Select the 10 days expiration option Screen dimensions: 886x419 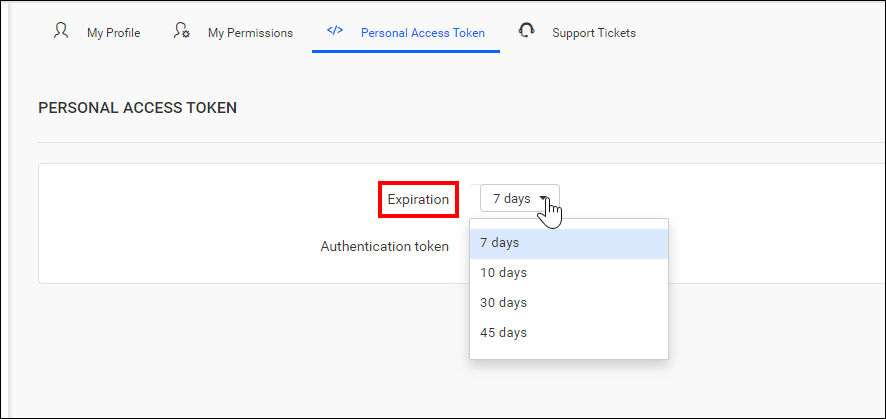coord(569,273)
